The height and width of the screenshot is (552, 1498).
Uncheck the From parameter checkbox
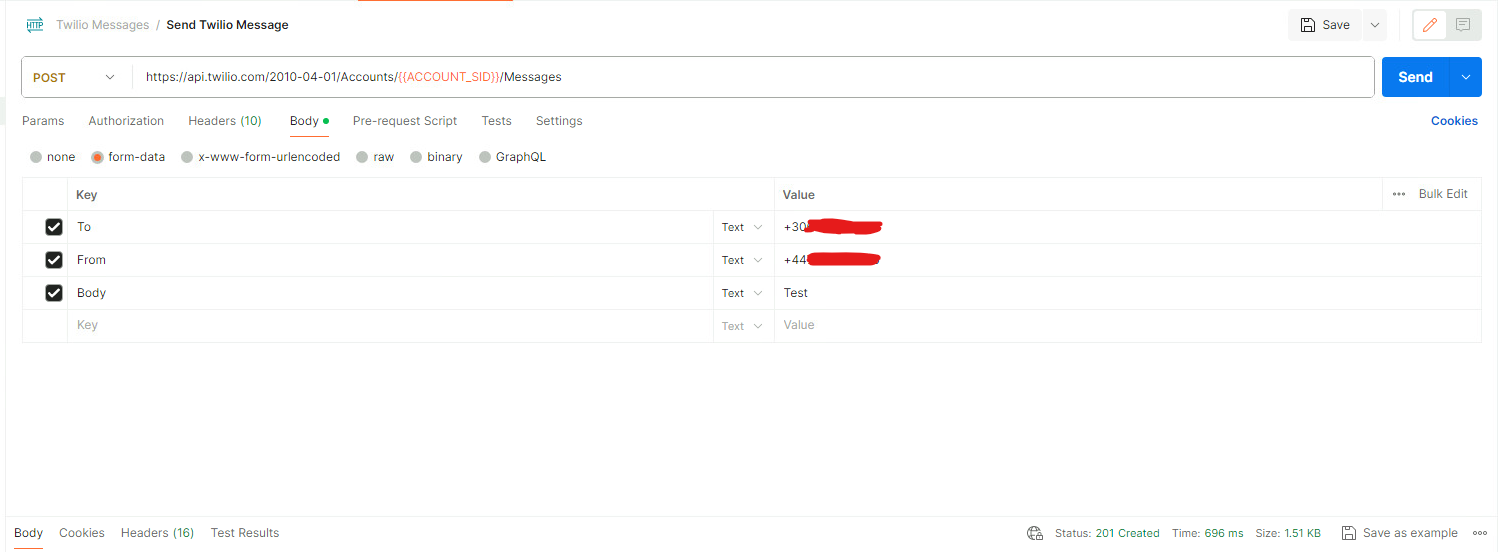54,260
